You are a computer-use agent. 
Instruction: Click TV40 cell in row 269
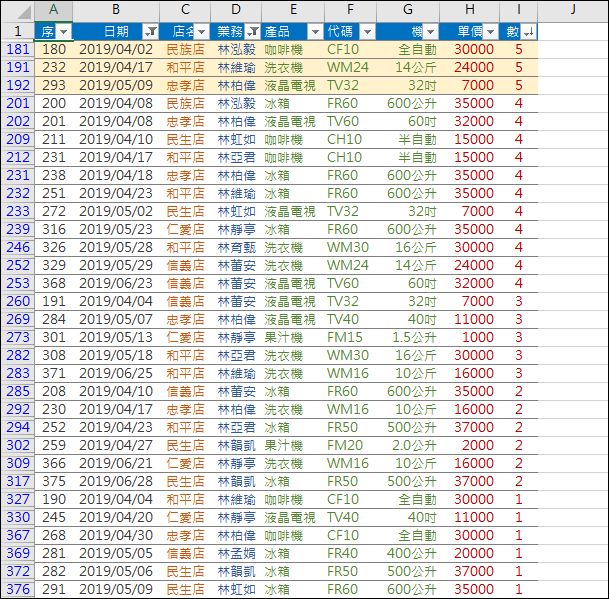pyautogui.click(x=350, y=319)
